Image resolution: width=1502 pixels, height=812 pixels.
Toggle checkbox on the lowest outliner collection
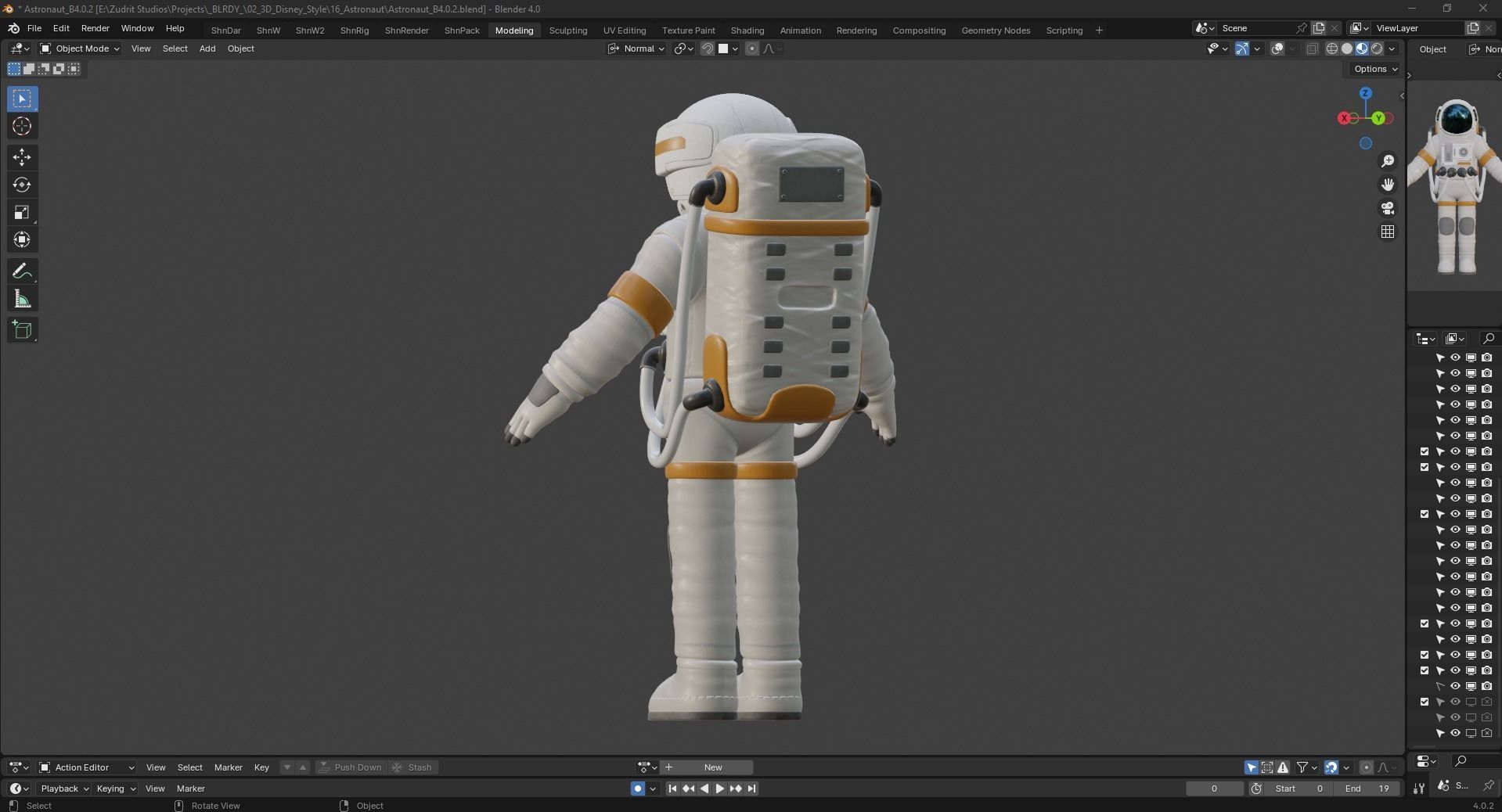point(1425,702)
